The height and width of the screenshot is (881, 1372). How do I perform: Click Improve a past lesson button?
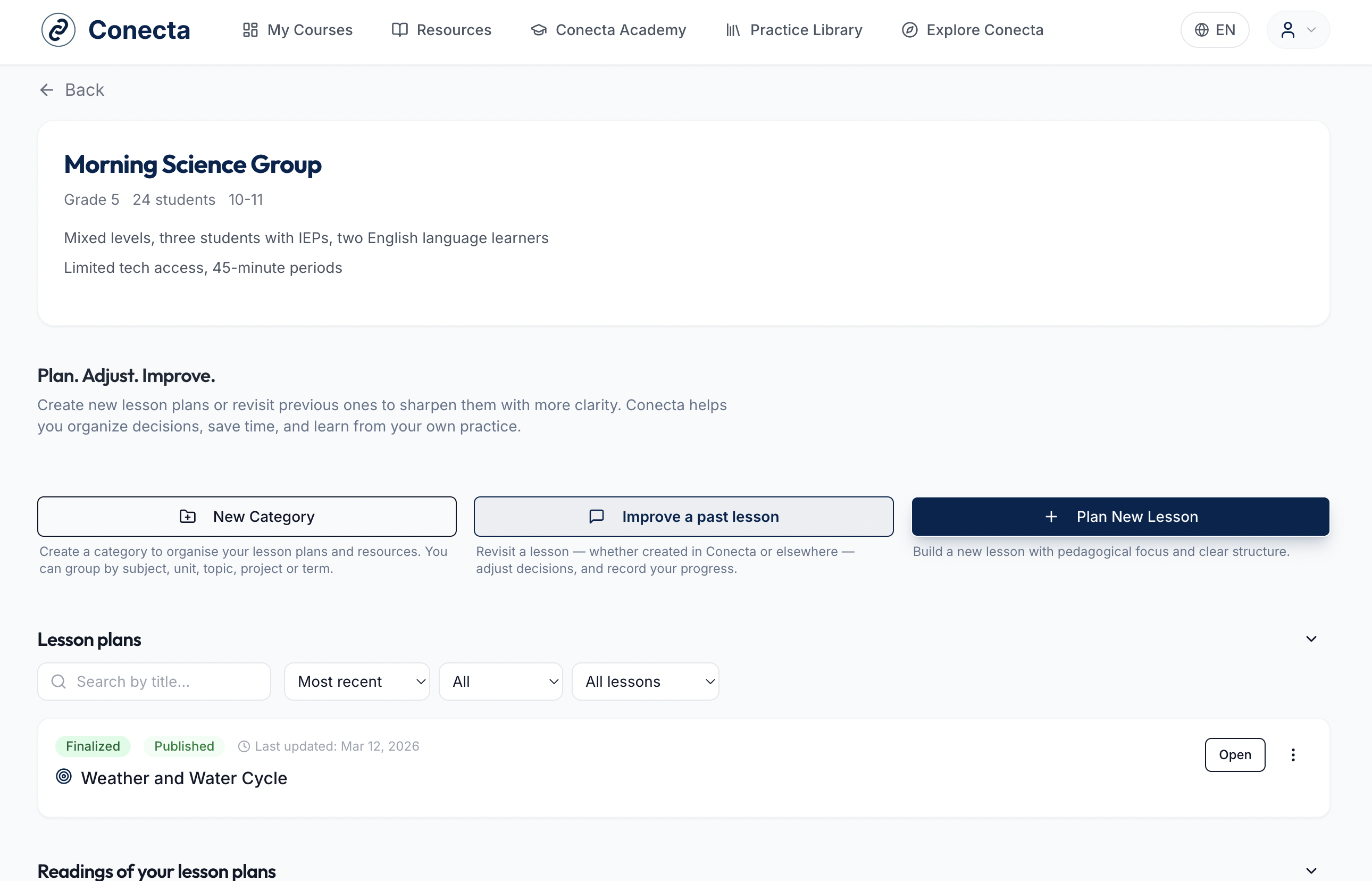click(x=683, y=517)
